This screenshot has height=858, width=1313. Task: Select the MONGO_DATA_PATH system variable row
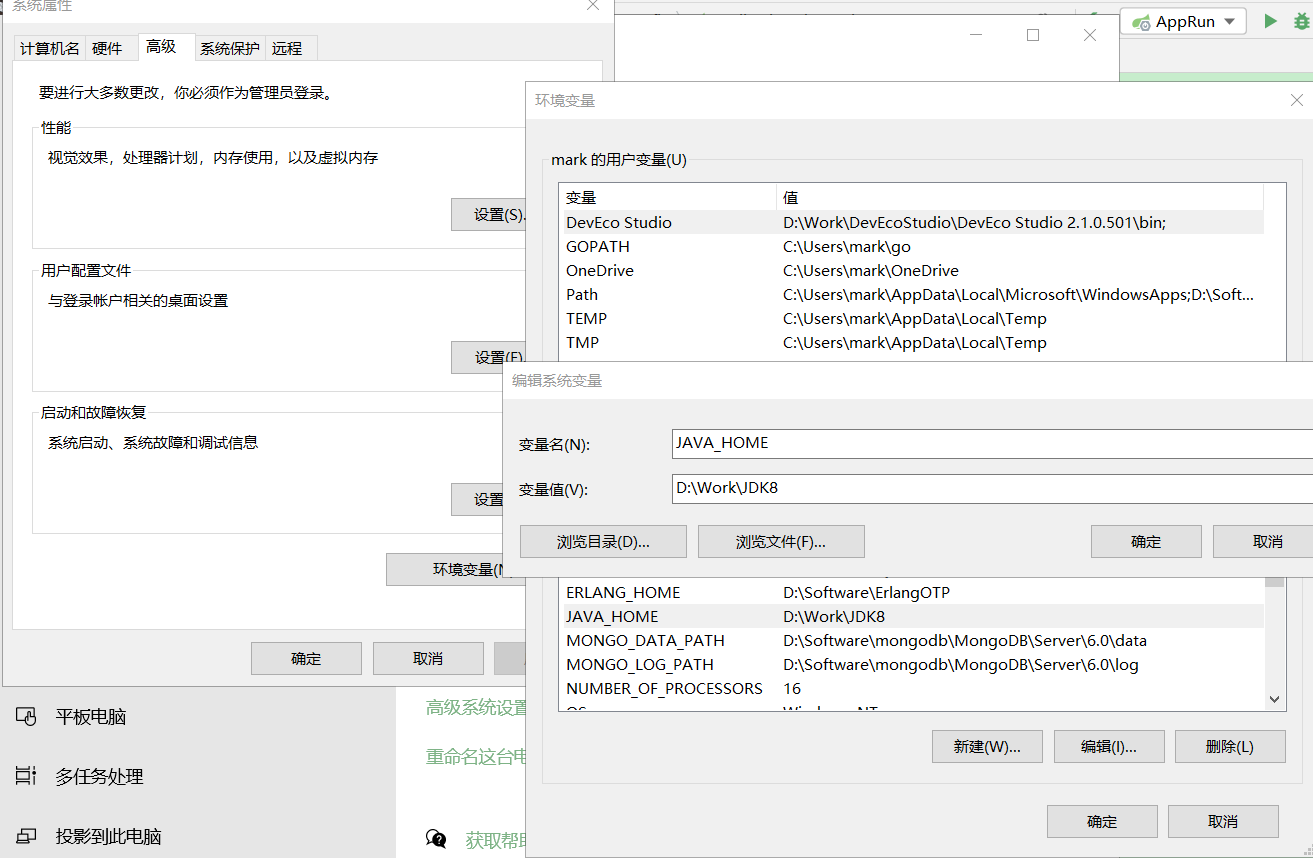click(912, 640)
